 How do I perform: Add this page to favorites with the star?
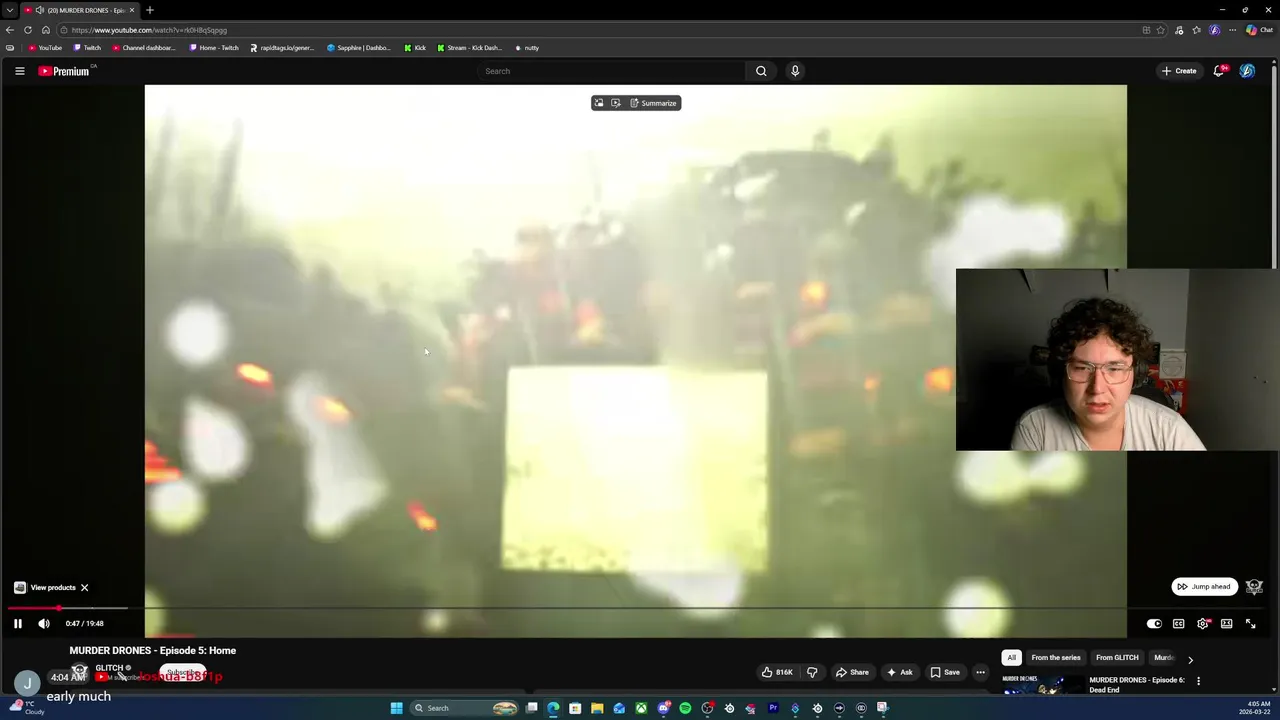pyautogui.click(x=1161, y=30)
